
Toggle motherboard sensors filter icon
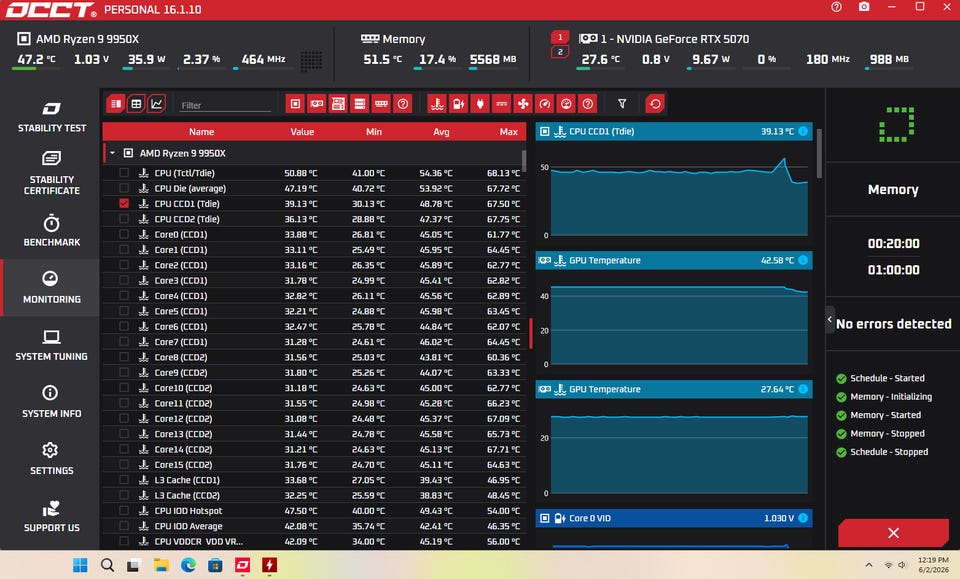pyautogui.click(x=338, y=104)
